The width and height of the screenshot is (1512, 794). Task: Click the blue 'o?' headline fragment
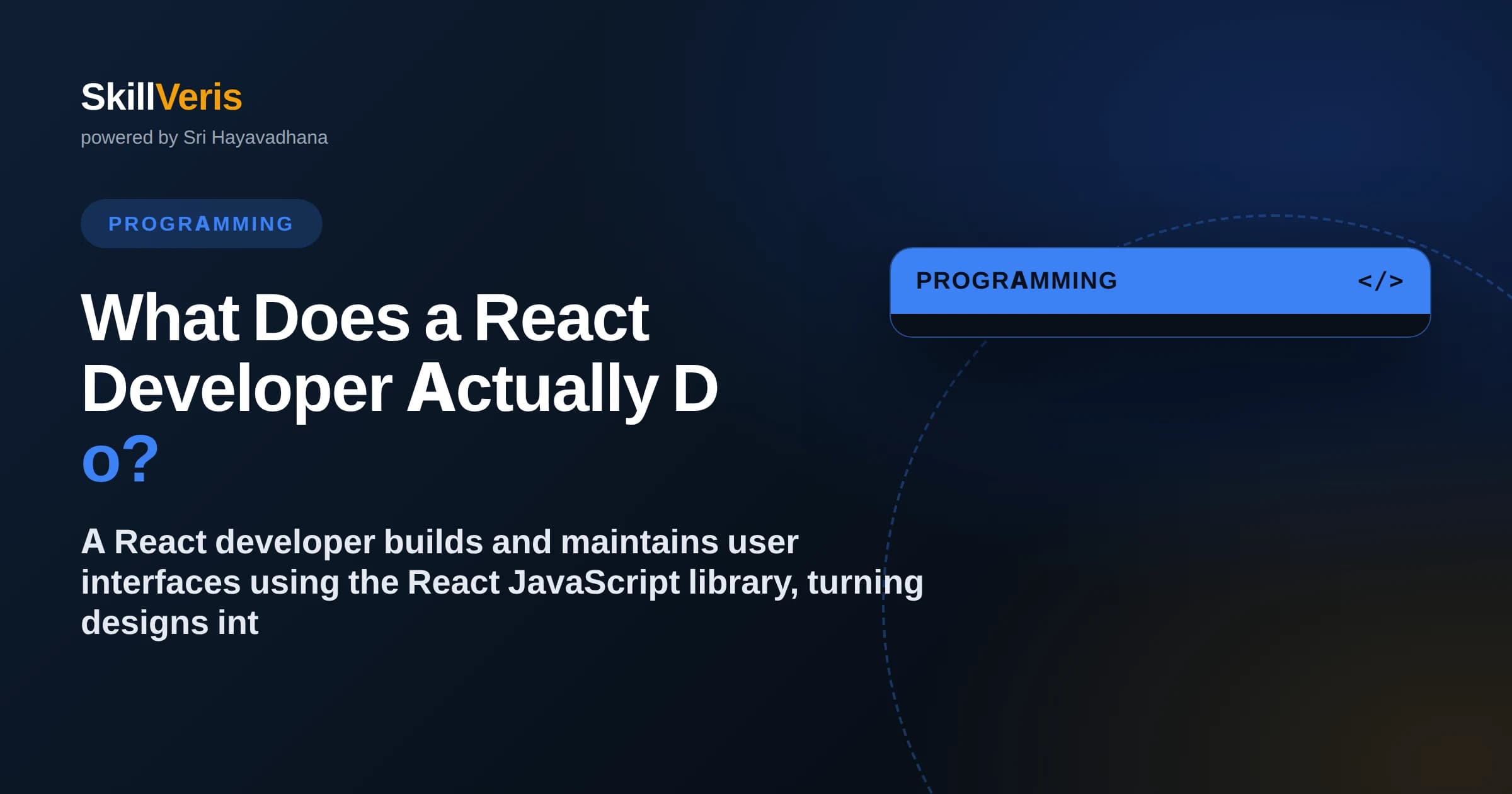[120, 458]
